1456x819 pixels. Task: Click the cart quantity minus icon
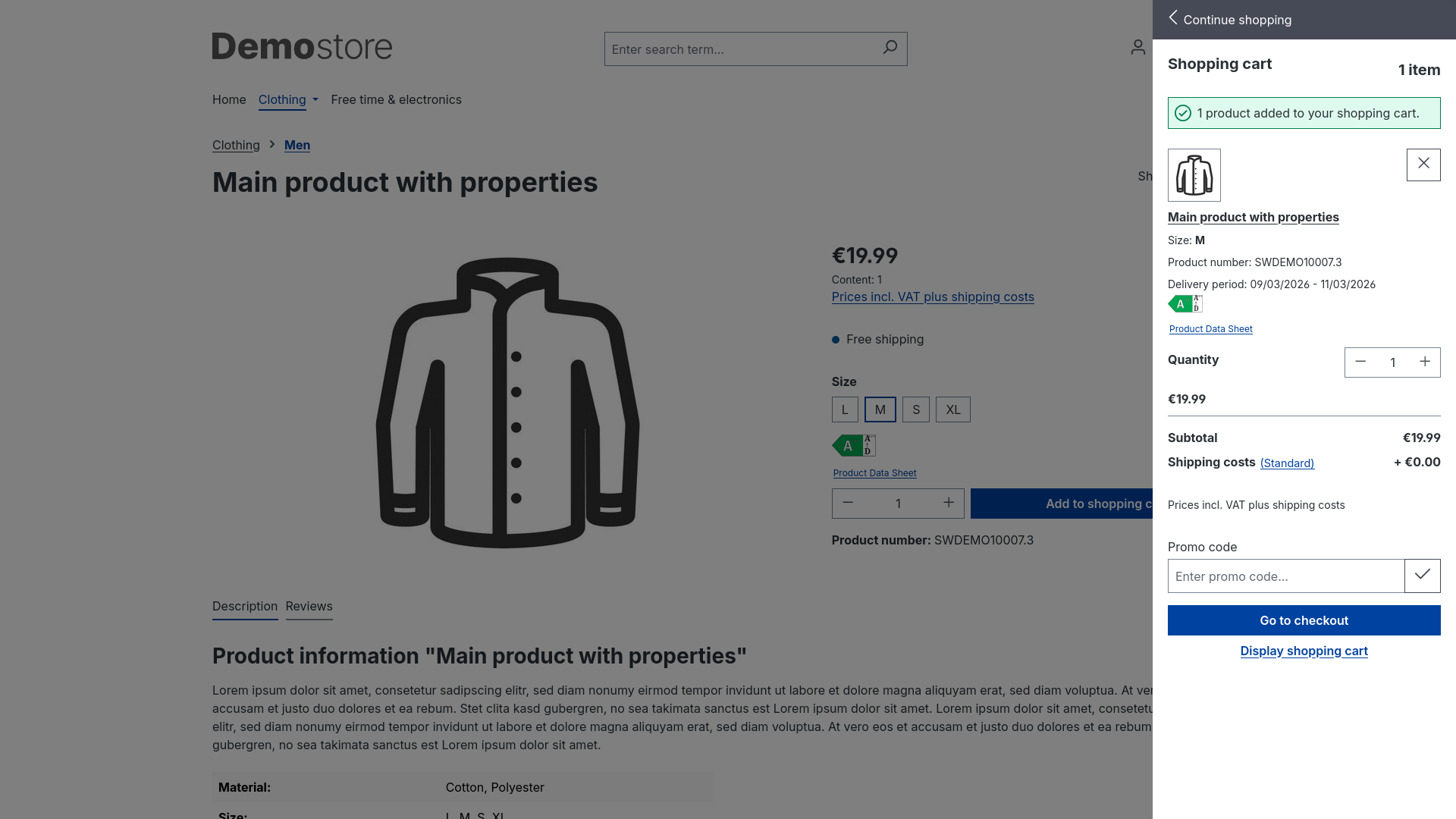point(1360,362)
